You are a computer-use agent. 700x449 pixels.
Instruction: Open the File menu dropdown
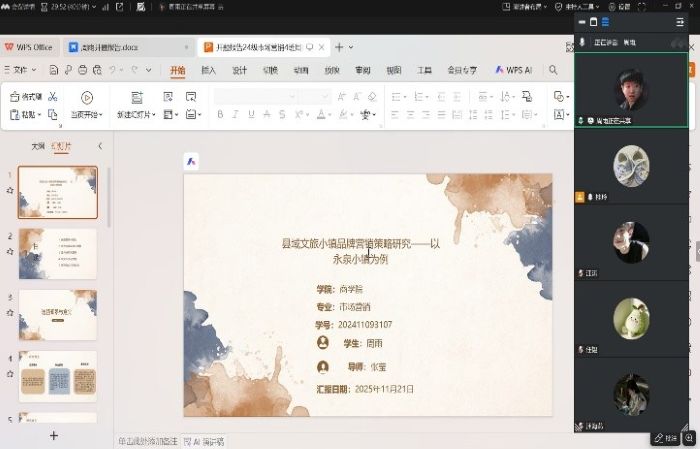pyautogui.click(x=24, y=71)
